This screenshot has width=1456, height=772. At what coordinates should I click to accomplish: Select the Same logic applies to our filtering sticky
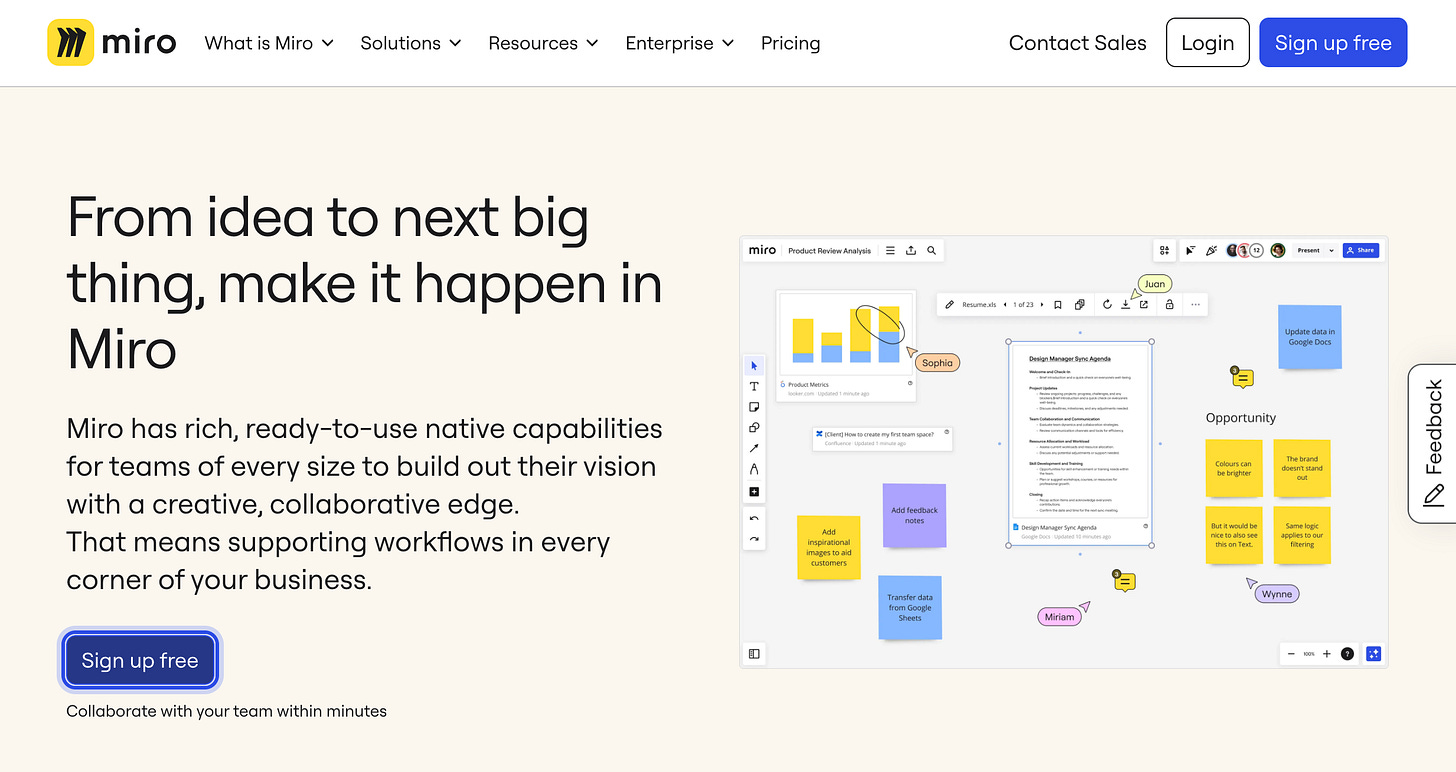tap(1302, 536)
